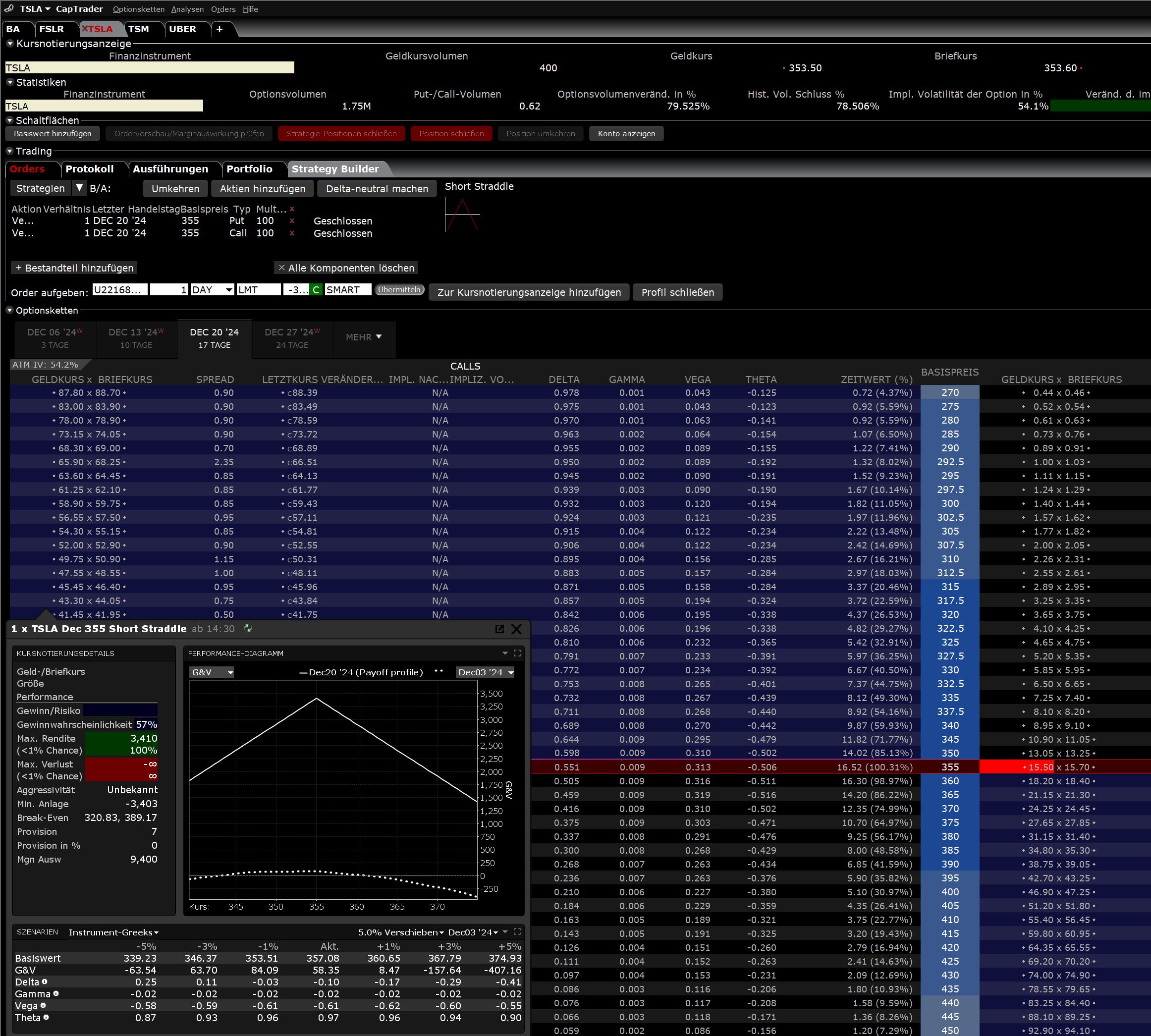
Task: Open the Analysen menu
Action: [x=187, y=9]
